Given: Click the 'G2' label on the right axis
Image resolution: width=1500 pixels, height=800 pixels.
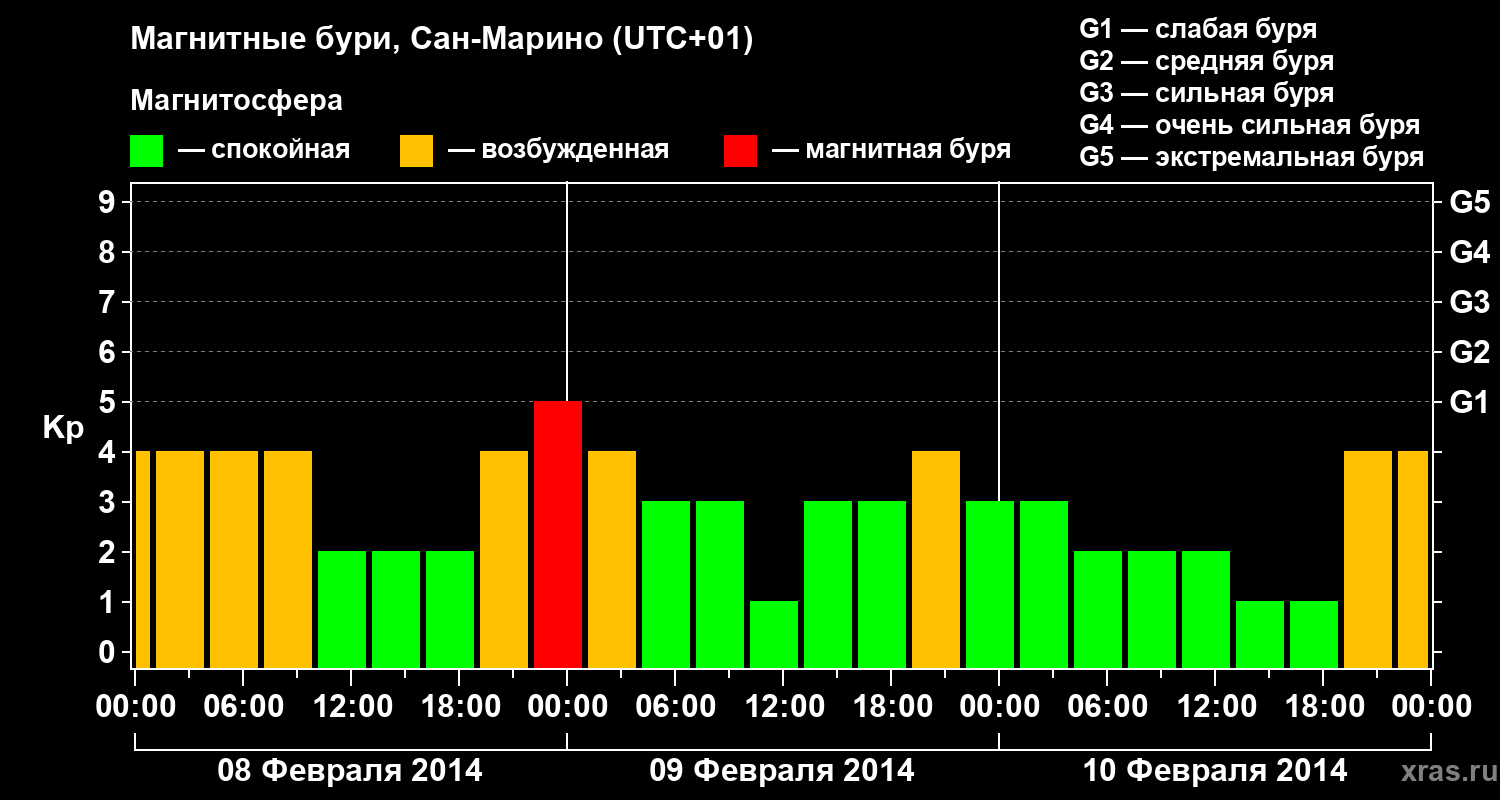Looking at the screenshot, I should pyautogui.click(x=1469, y=352).
